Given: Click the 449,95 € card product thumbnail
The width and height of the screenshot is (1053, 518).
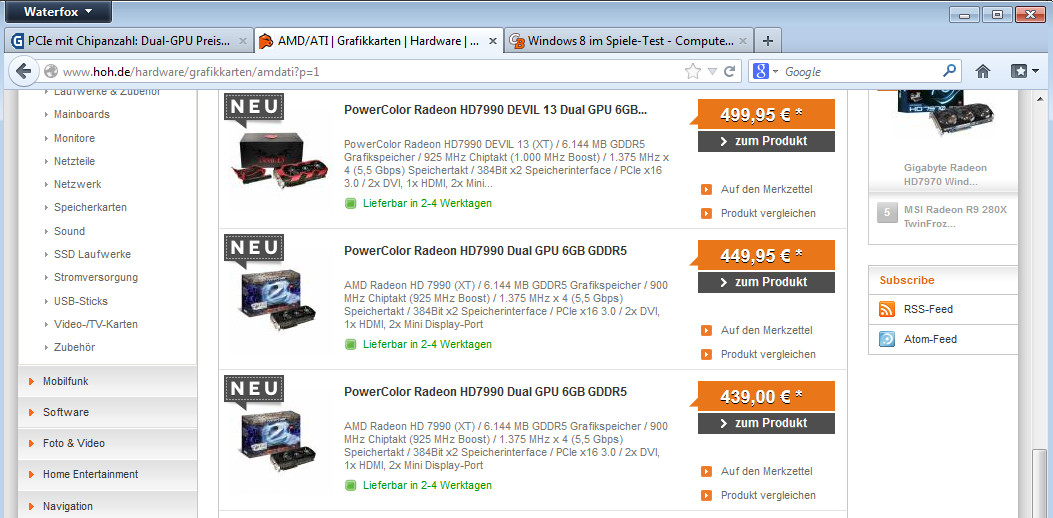Looking at the screenshot, I should point(277,300).
